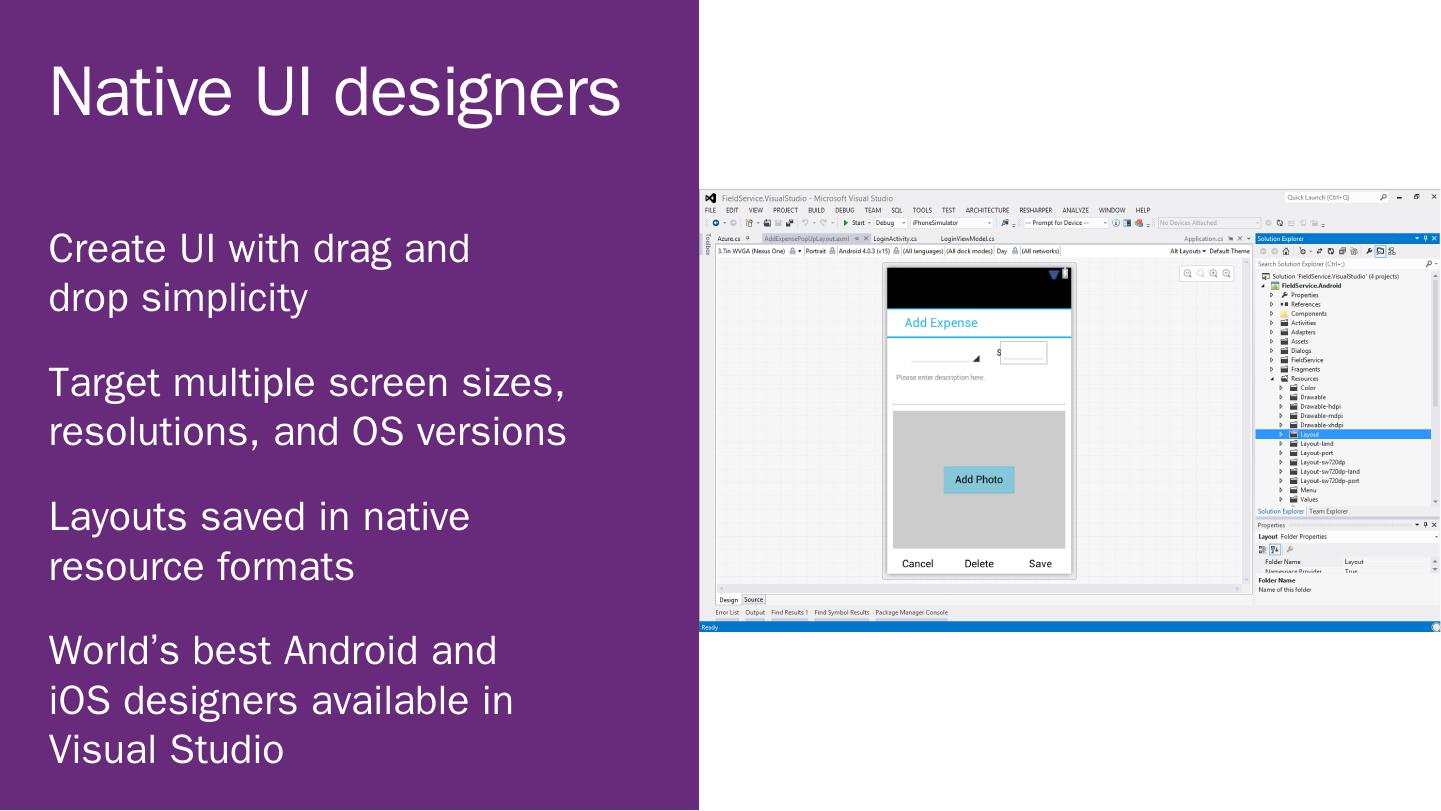Close the Solution Explorer panel

click(1434, 238)
